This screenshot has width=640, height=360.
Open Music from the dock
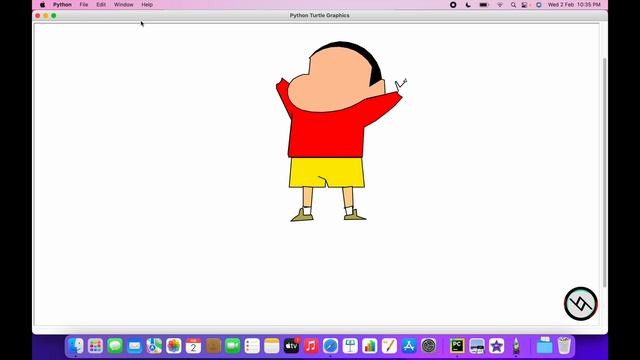click(311, 346)
